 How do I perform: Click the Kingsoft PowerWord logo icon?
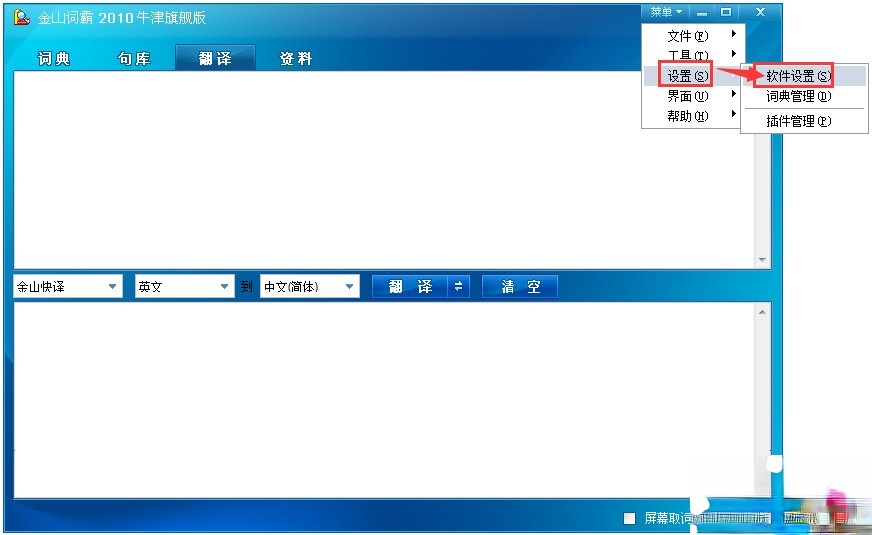point(22,17)
